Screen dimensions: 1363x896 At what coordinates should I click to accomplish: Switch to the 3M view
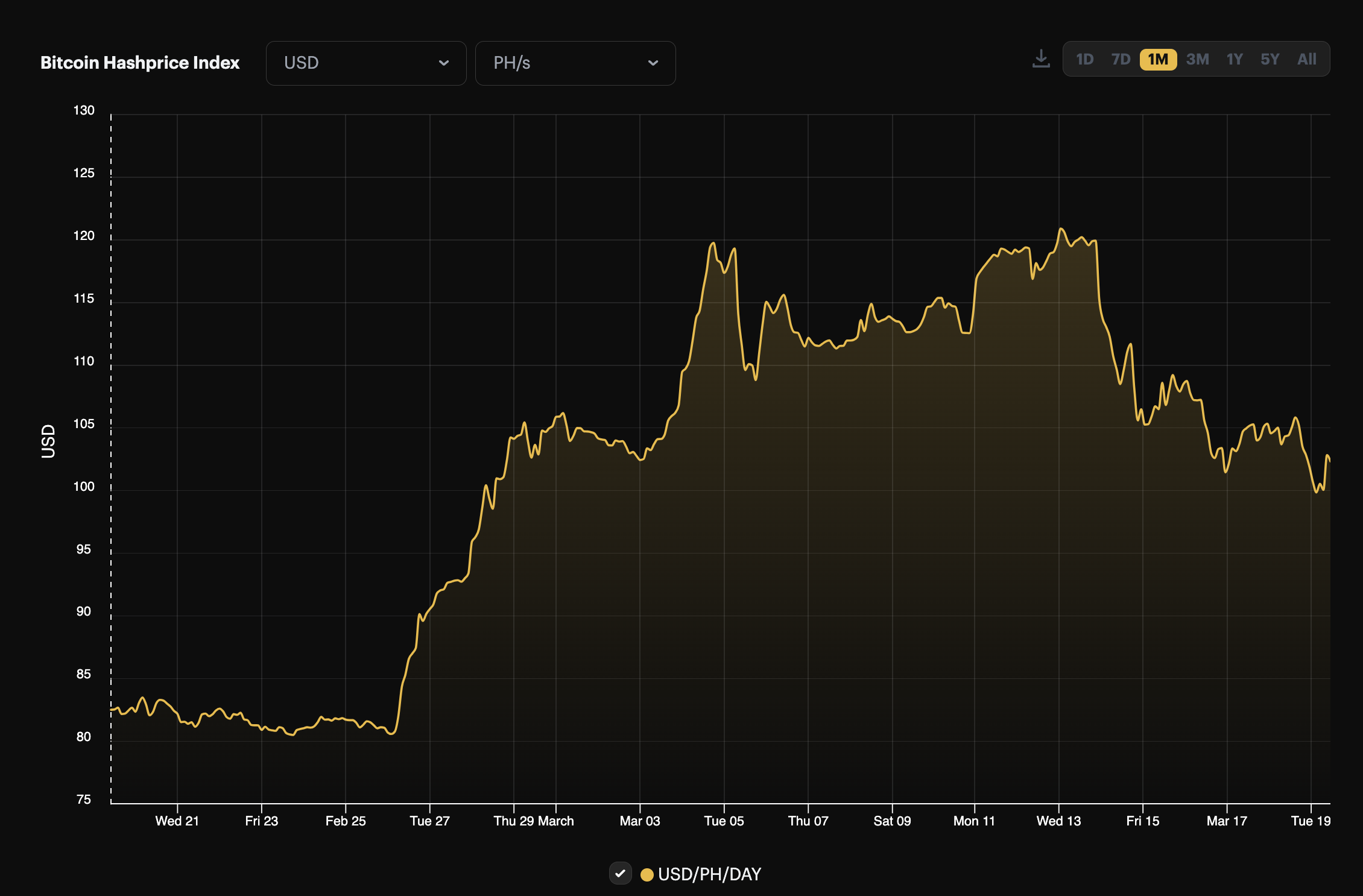coord(1198,58)
